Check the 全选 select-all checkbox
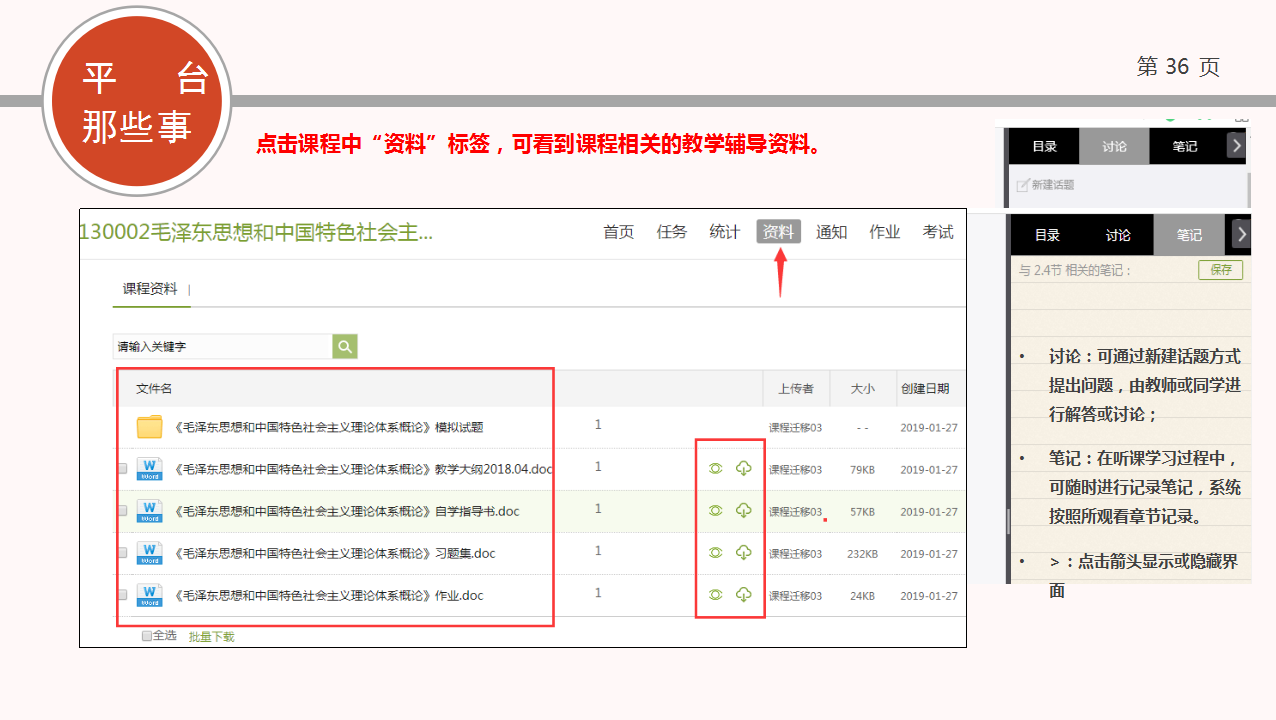This screenshot has height=720, width=1276. pos(147,635)
